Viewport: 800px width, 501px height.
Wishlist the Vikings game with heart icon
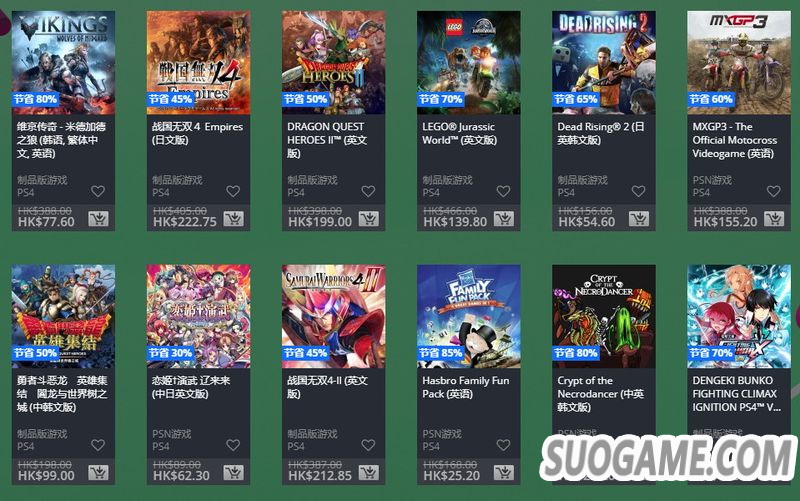coord(98,191)
